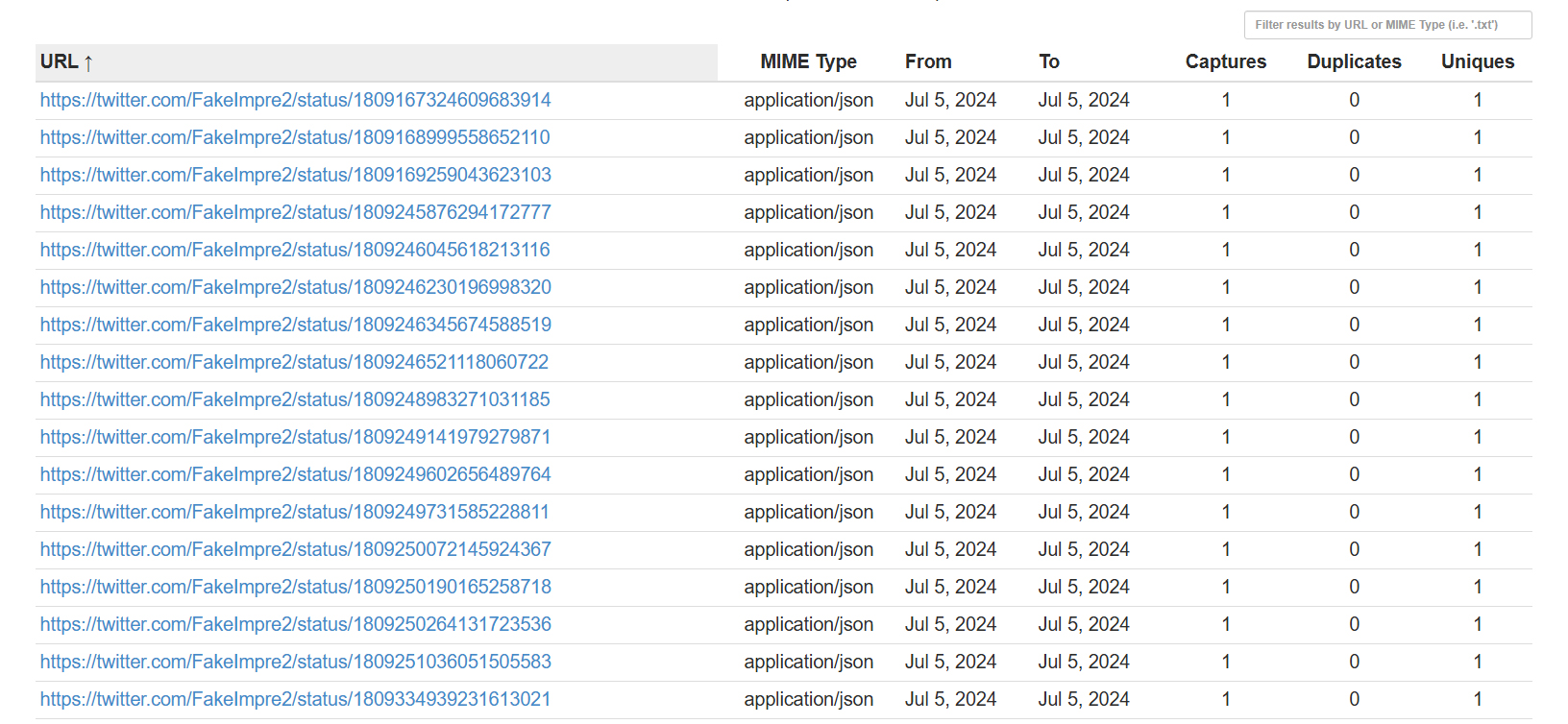Screen dimensions: 1568x724
Task: Open the status link ending in 1809168999558652110
Action: pos(295,137)
